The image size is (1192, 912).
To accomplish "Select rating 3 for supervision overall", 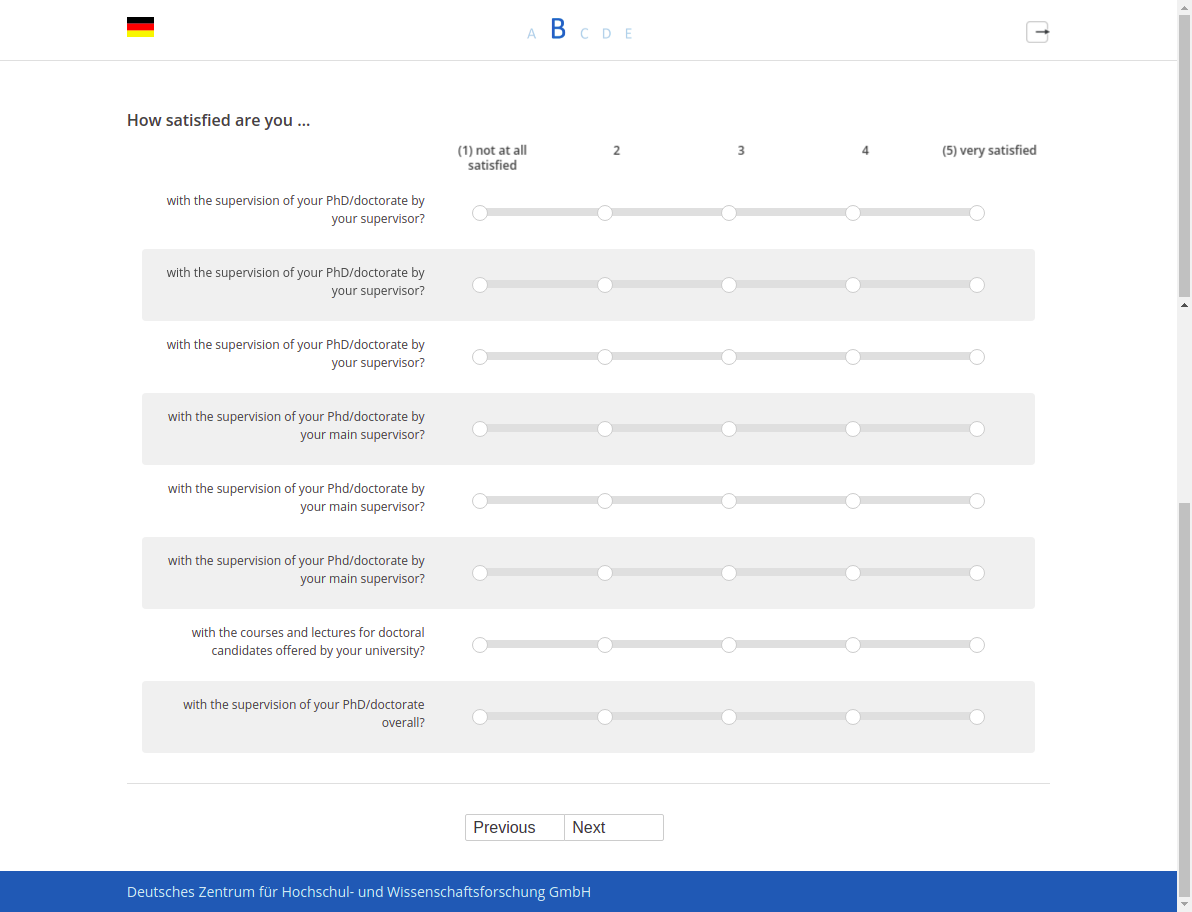I will [728, 717].
